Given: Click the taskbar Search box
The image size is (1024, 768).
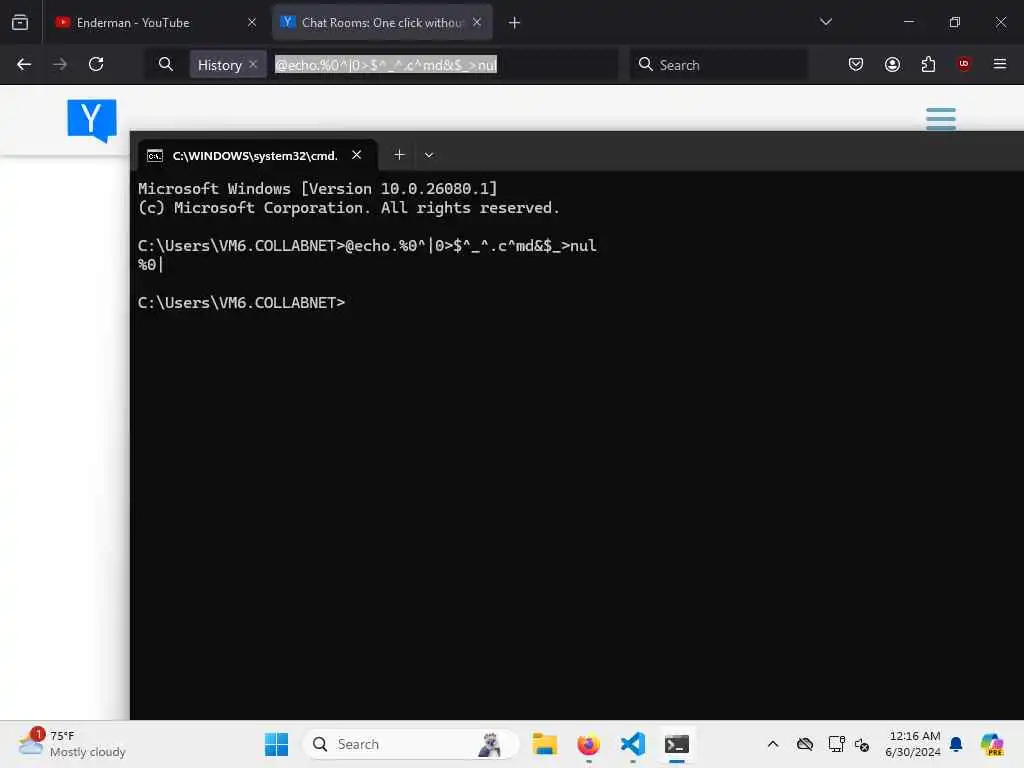Looking at the screenshot, I should [x=410, y=744].
